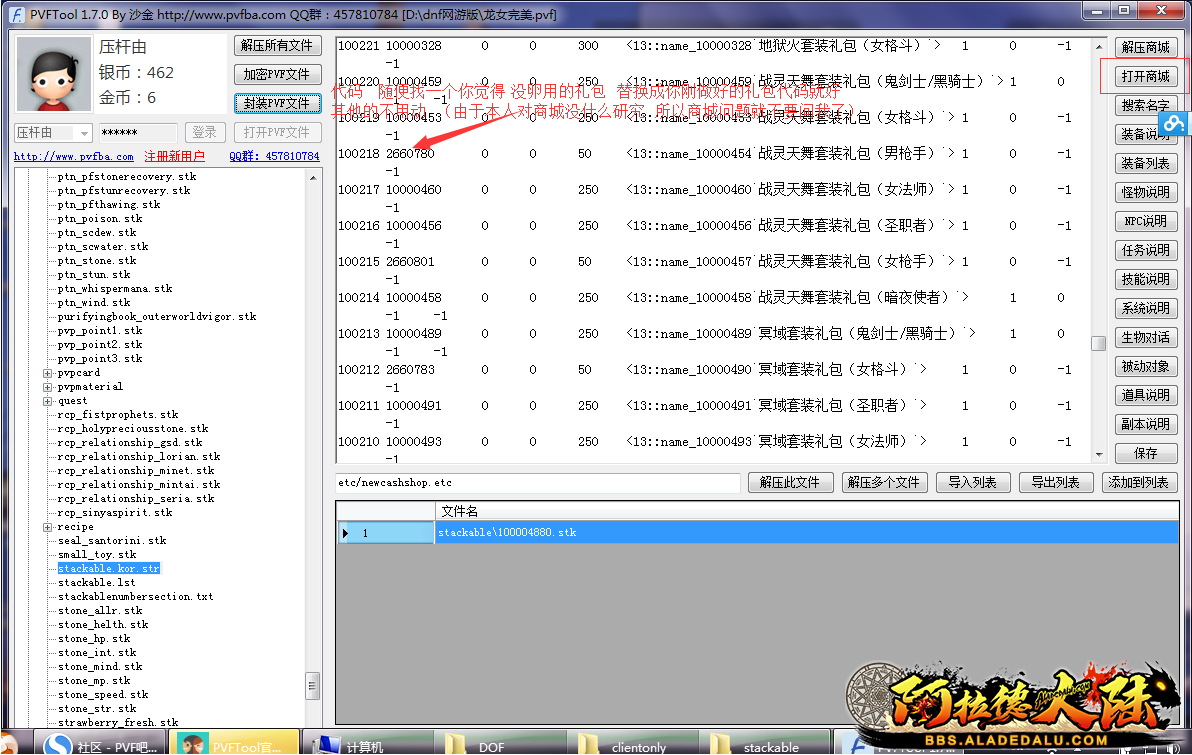The width and height of the screenshot is (1192, 755).
Task: Expand the recipe tree folder
Action: click(x=47, y=527)
